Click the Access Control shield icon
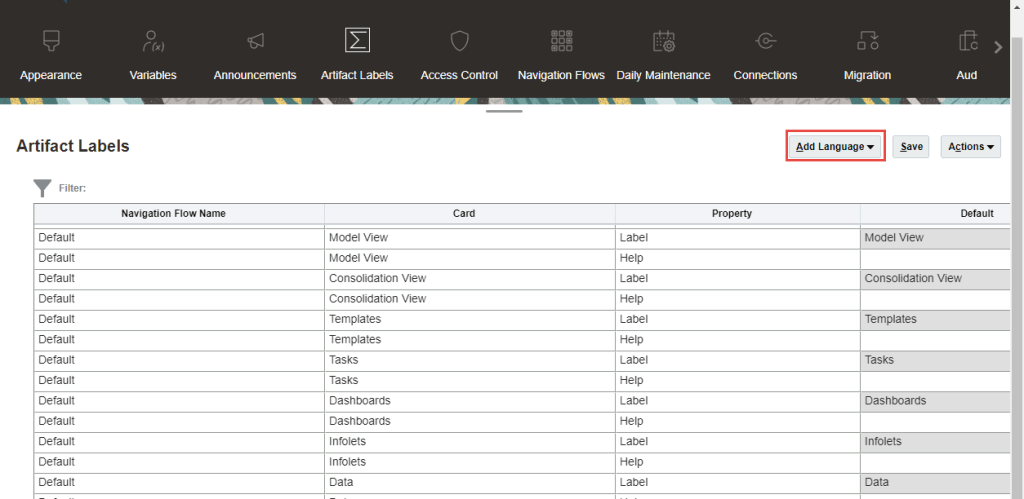This screenshot has width=1024, height=499. point(459,41)
